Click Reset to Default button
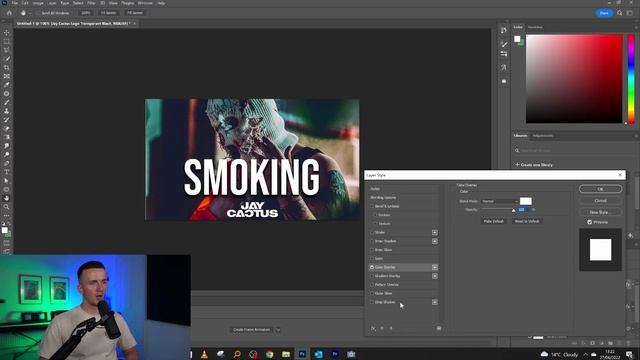The width and height of the screenshot is (640, 360). pos(527,221)
